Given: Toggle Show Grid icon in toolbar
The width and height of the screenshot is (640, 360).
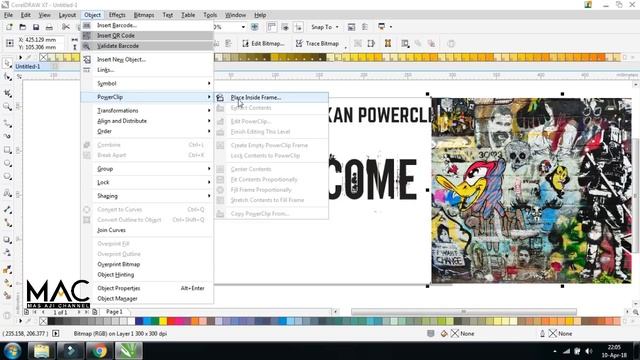Looking at the screenshot, I should (x=285, y=27).
